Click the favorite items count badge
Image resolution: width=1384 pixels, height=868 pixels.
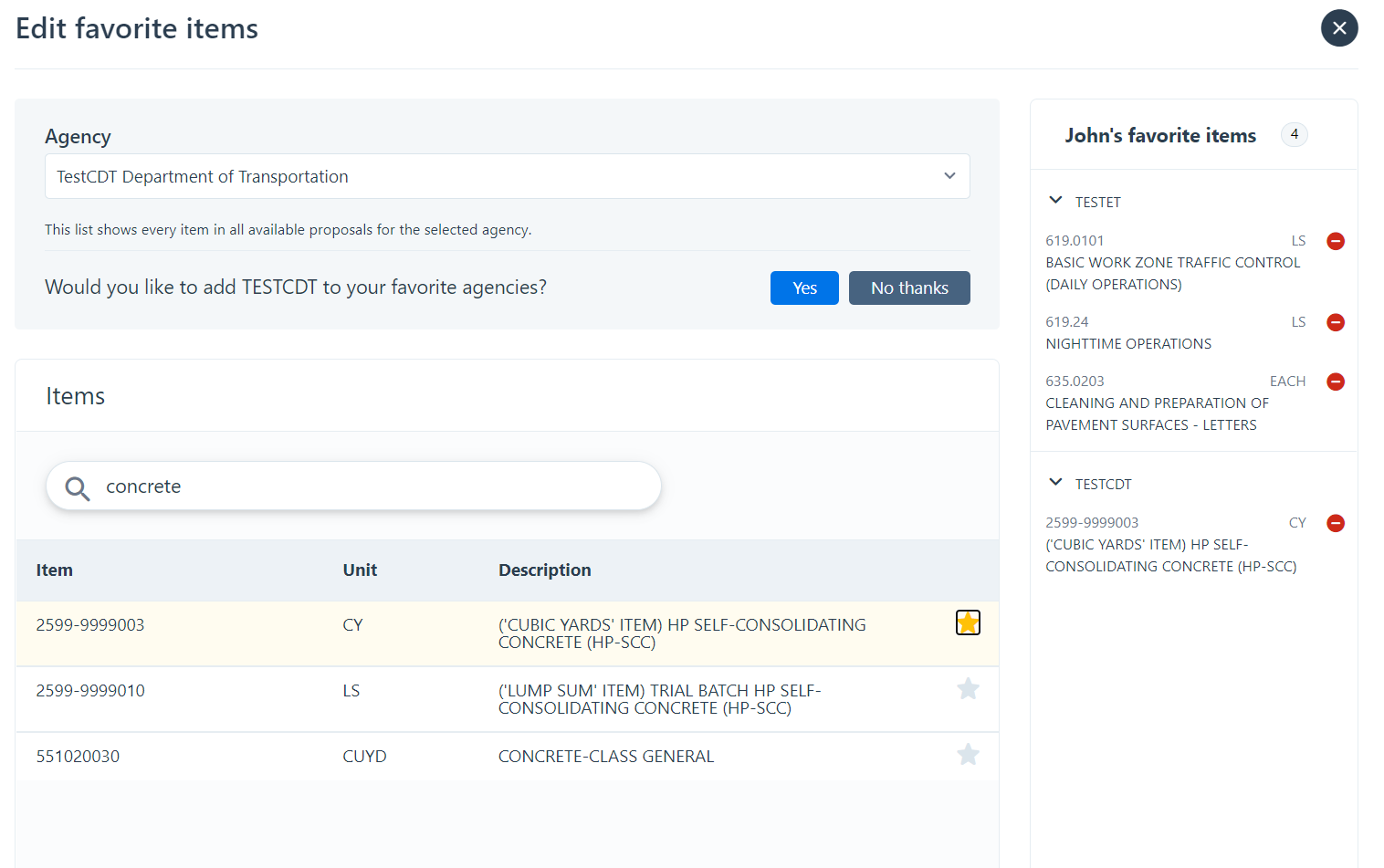pos(1294,135)
